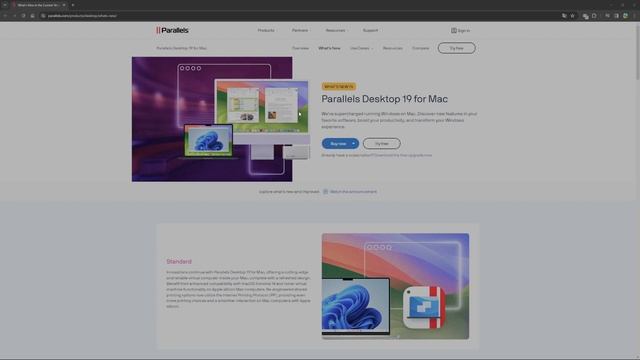Open the Compare sub-navigation item

tap(420, 48)
